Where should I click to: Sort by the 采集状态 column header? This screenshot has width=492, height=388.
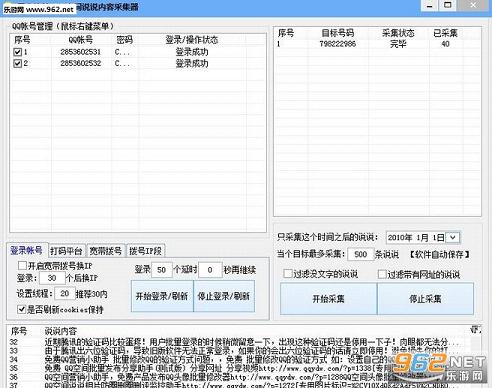[398, 33]
